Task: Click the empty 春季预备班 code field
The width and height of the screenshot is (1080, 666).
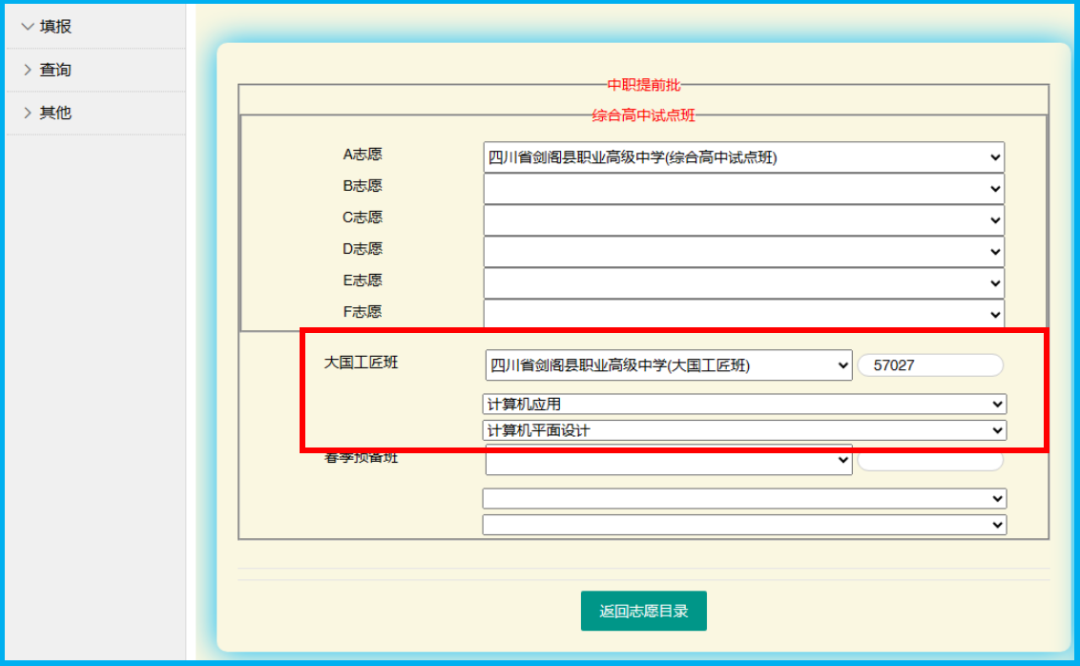Action: pyautogui.click(x=929, y=461)
